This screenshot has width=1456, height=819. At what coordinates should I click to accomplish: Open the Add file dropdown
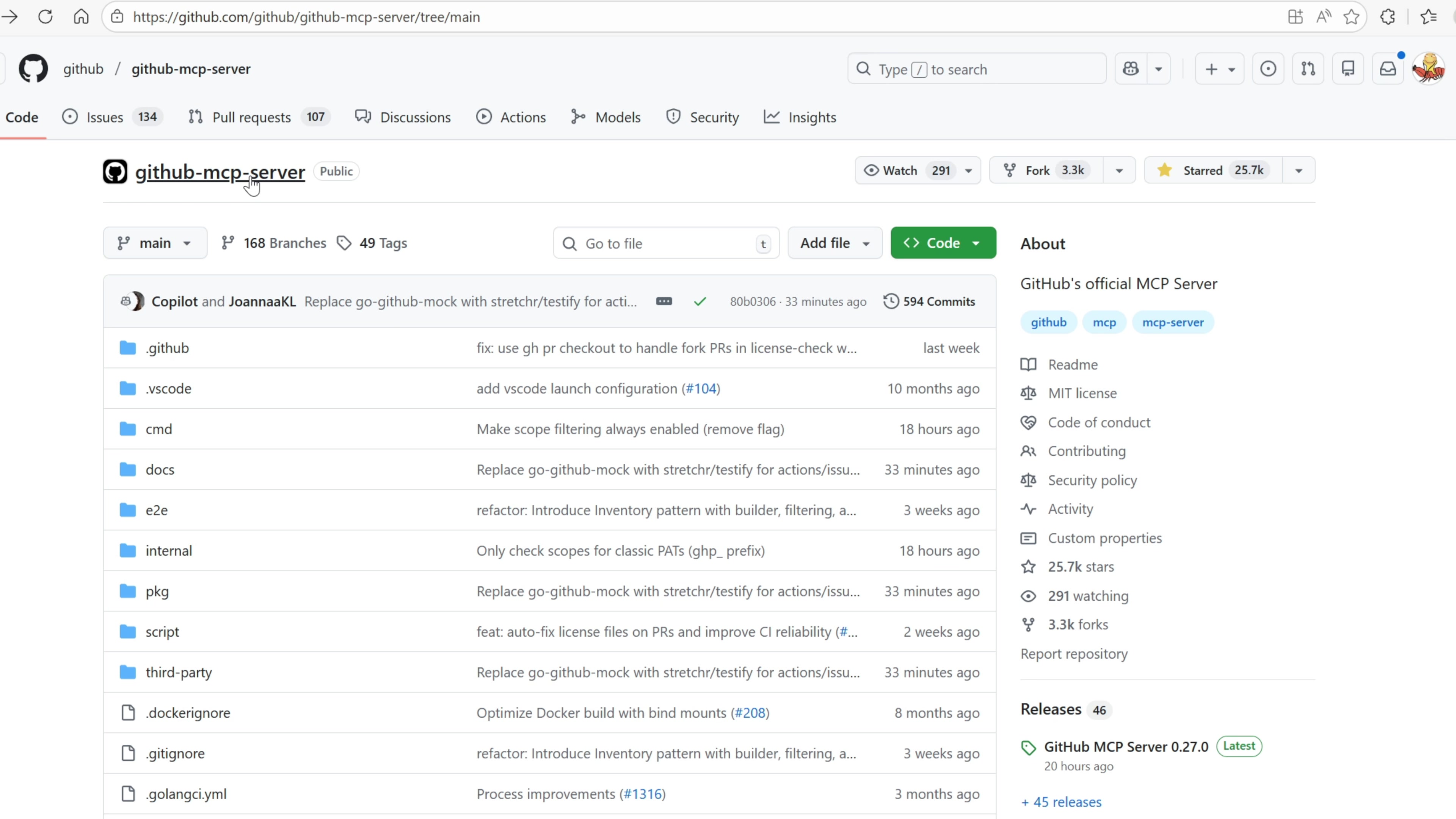click(x=834, y=243)
